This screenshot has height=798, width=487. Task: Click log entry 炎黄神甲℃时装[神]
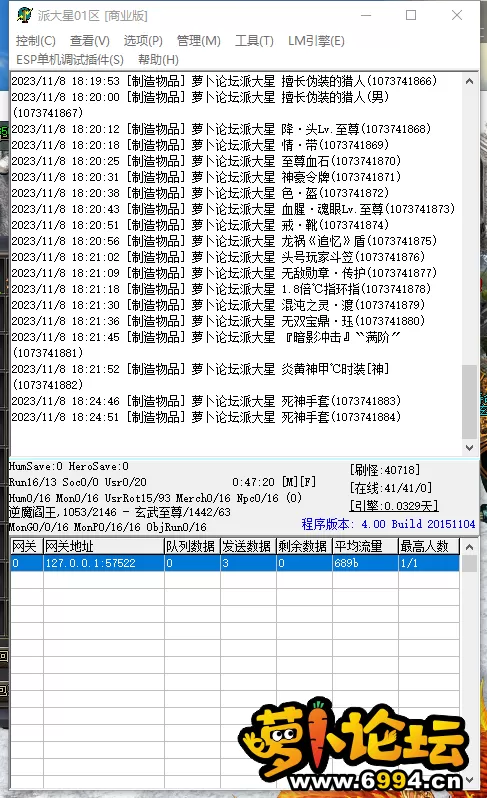click(x=200, y=377)
